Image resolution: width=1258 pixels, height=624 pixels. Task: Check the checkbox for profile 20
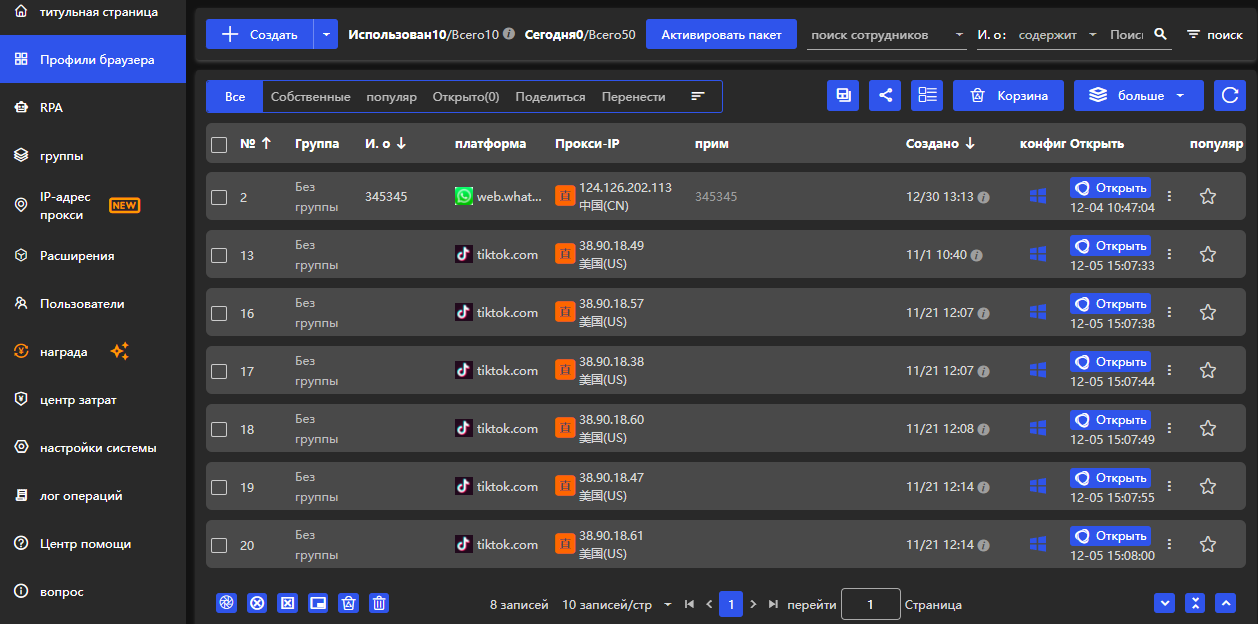coord(219,546)
